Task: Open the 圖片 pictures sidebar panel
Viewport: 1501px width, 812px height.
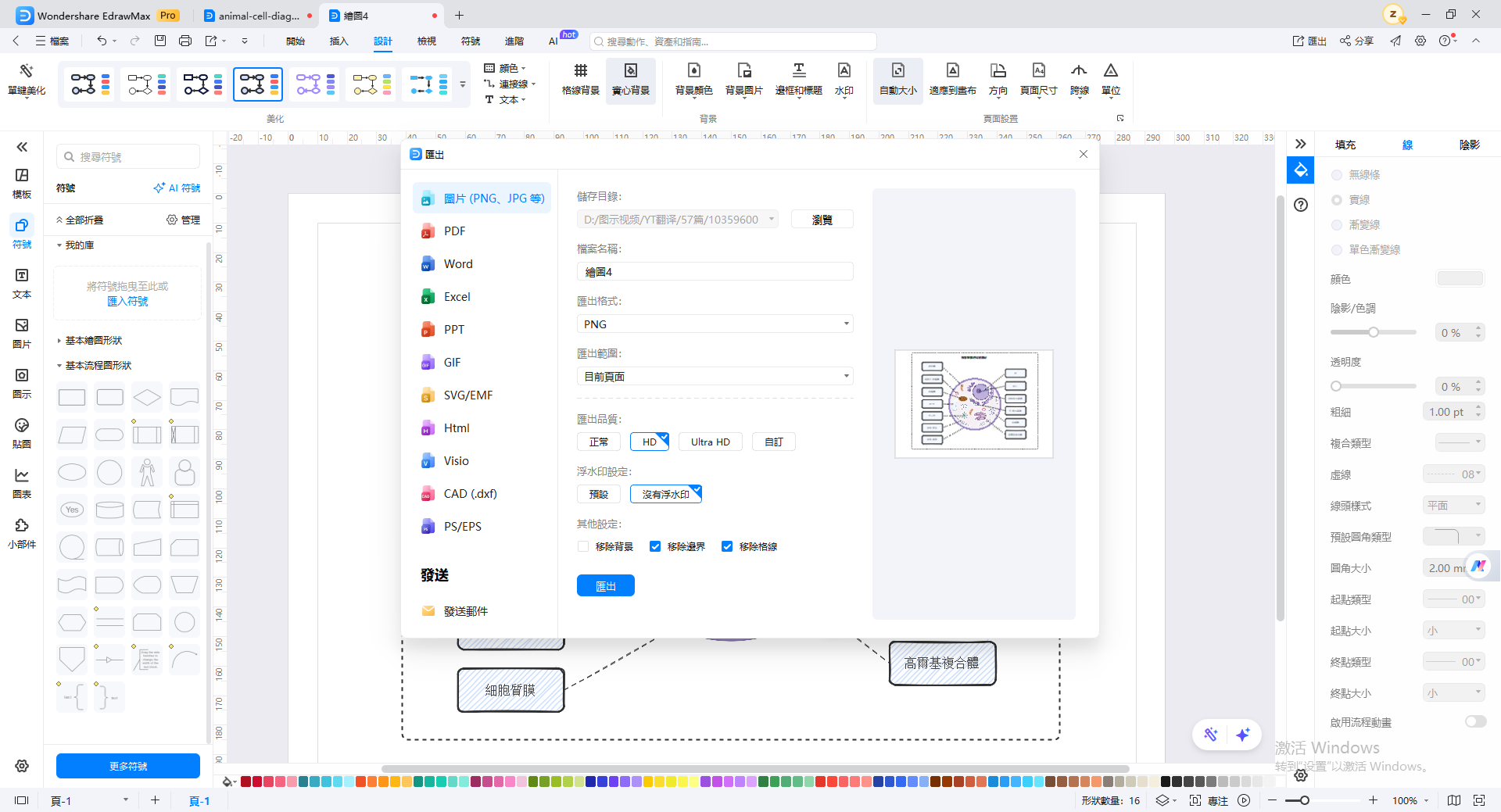Action: point(22,334)
